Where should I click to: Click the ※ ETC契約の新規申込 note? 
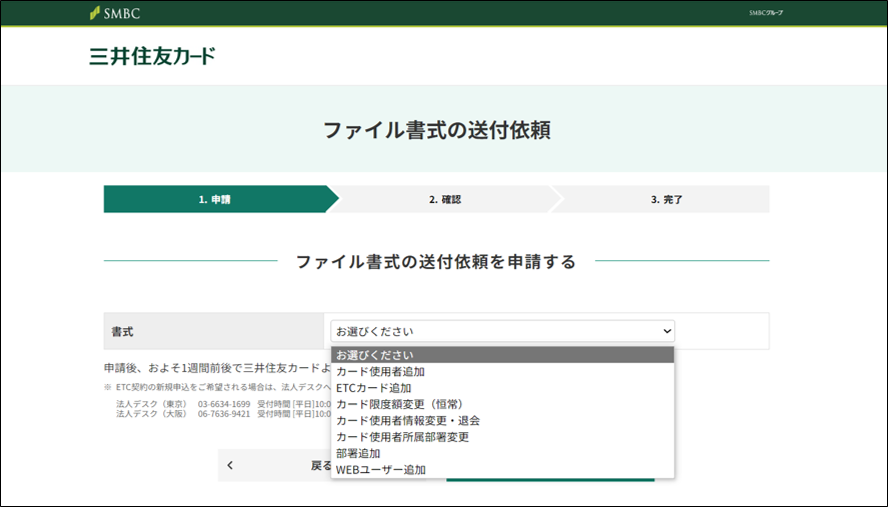click(x=217, y=387)
